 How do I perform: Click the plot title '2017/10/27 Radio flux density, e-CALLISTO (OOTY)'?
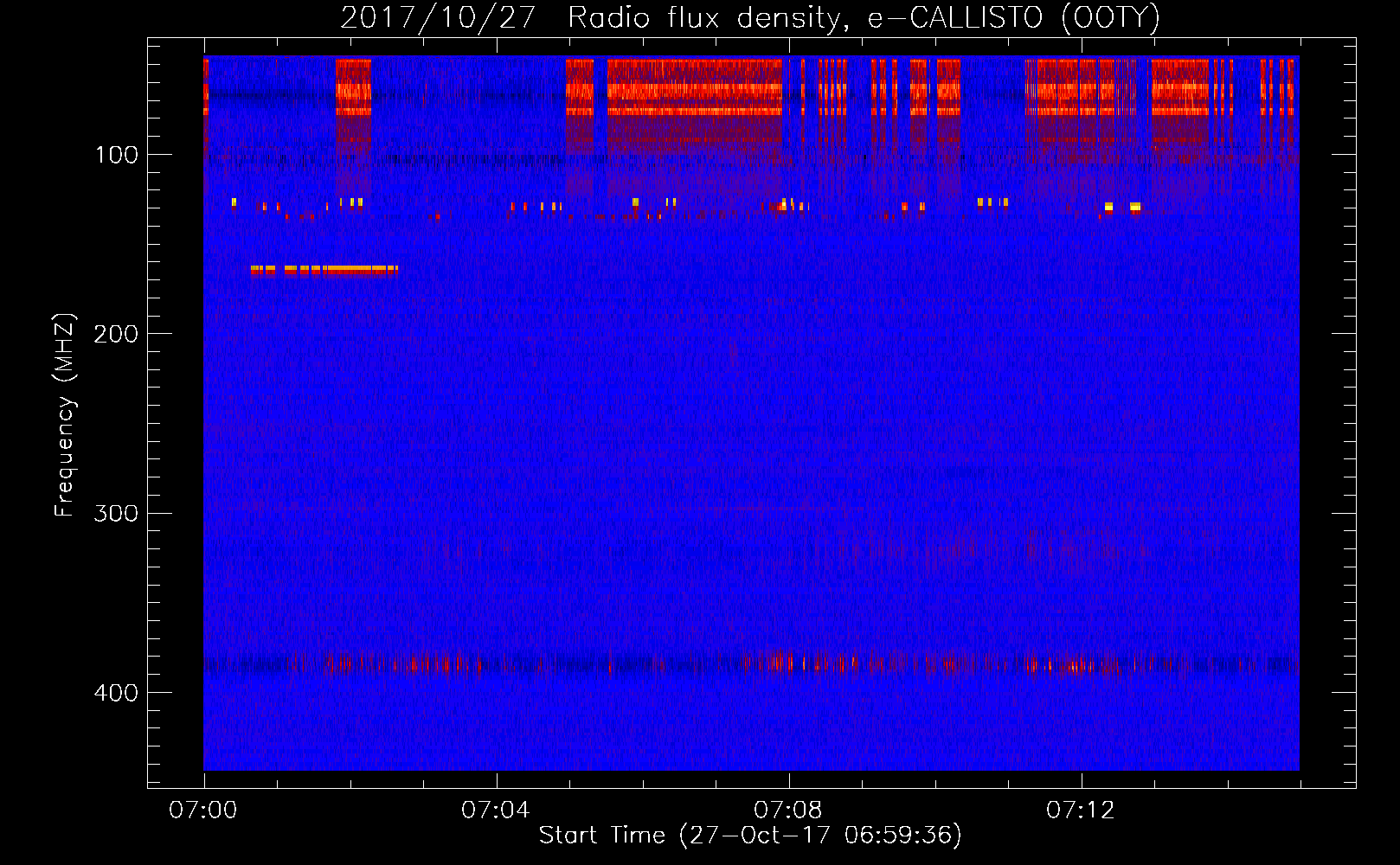[x=750, y=17]
